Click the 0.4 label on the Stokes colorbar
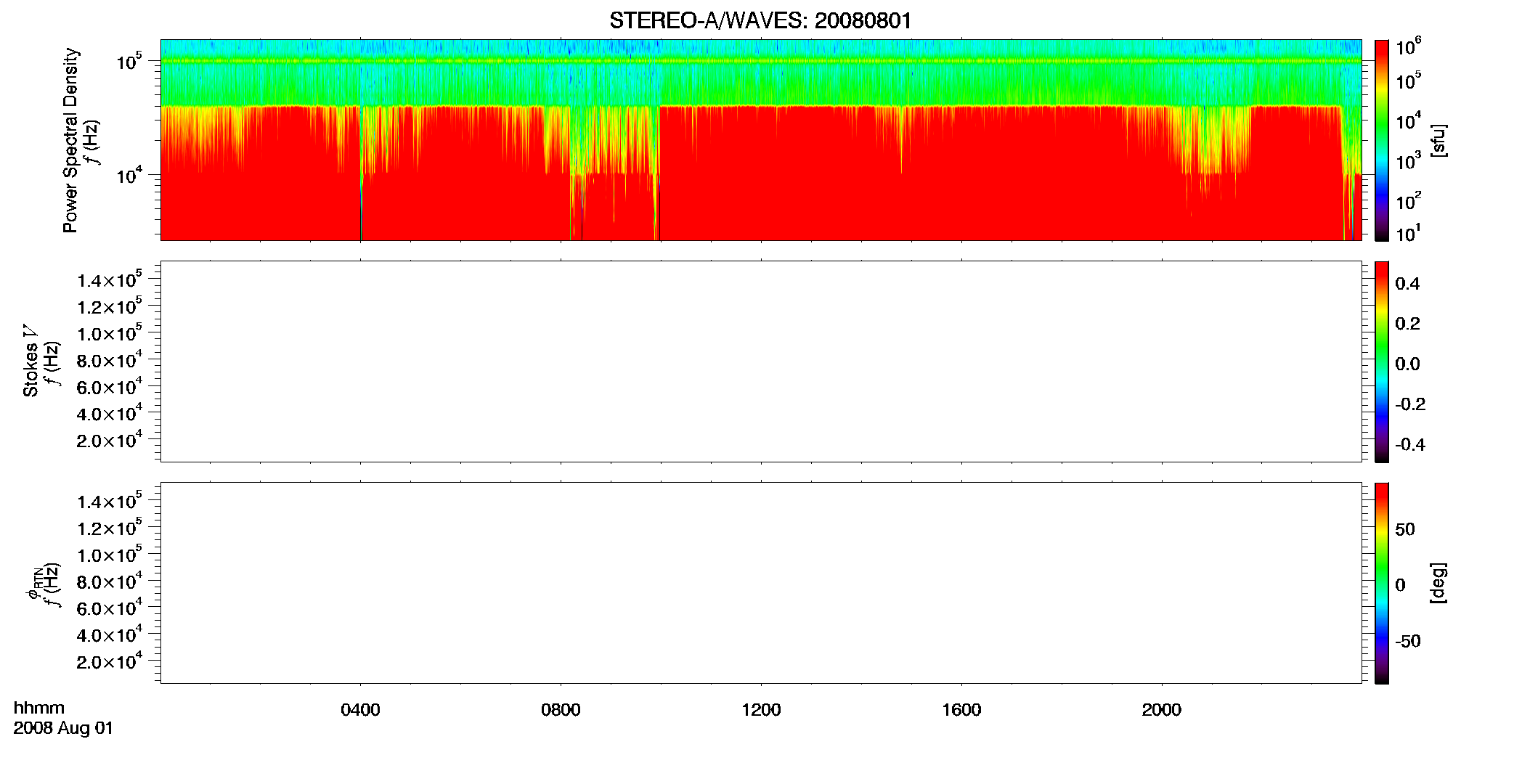This screenshot has height=784, width=1522. (1407, 284)
